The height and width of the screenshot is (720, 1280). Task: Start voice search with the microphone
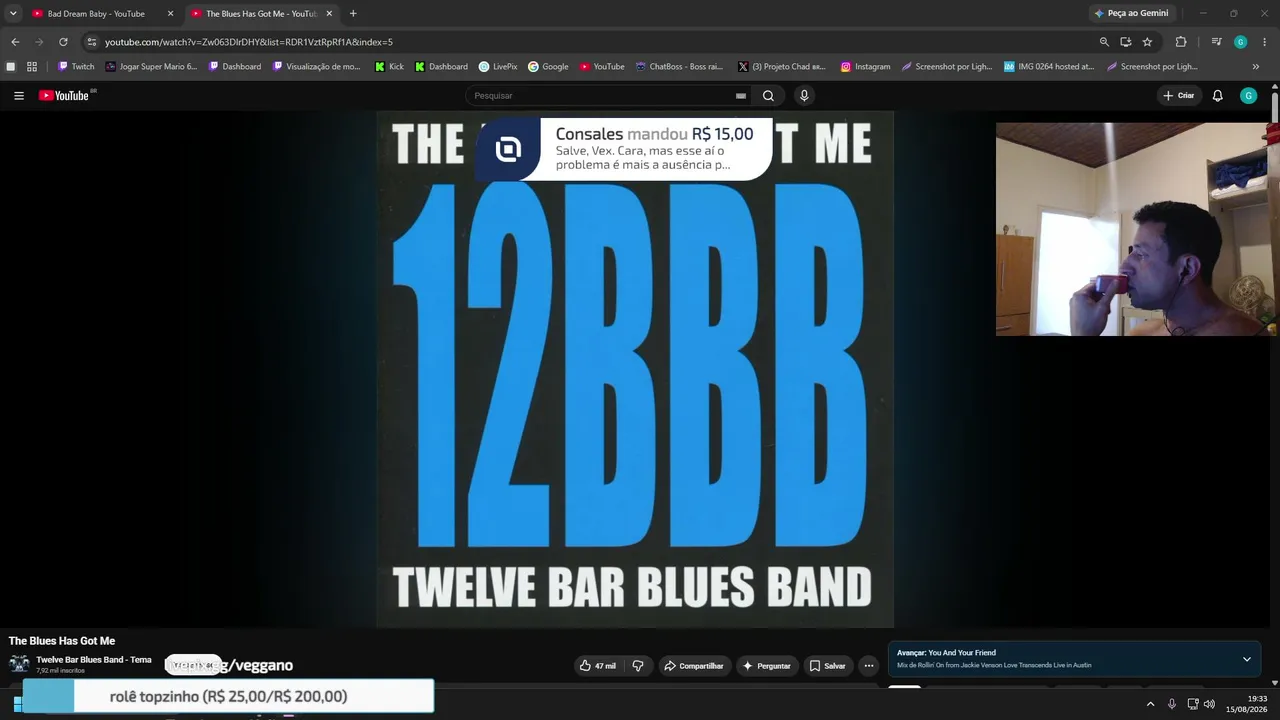click(x=804, y=96)
